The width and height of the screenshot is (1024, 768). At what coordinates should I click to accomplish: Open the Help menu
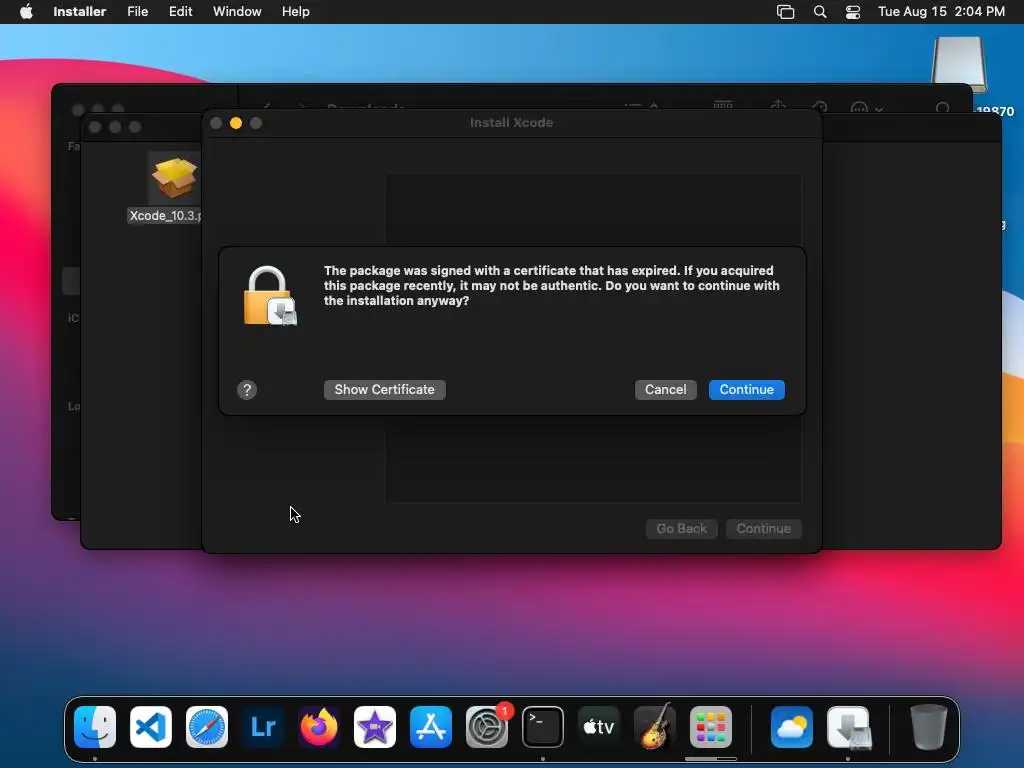point(295,12)
